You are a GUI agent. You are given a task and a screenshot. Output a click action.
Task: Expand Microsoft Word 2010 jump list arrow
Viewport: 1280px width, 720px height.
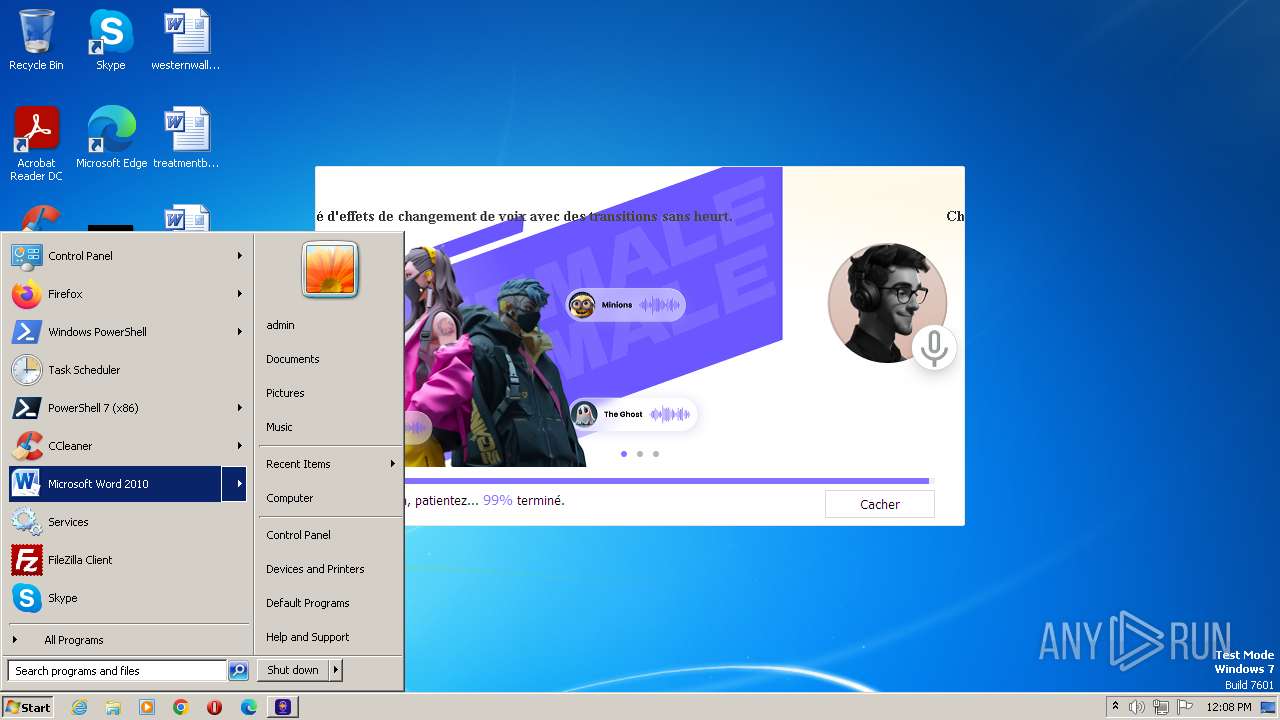pos(235,484)
